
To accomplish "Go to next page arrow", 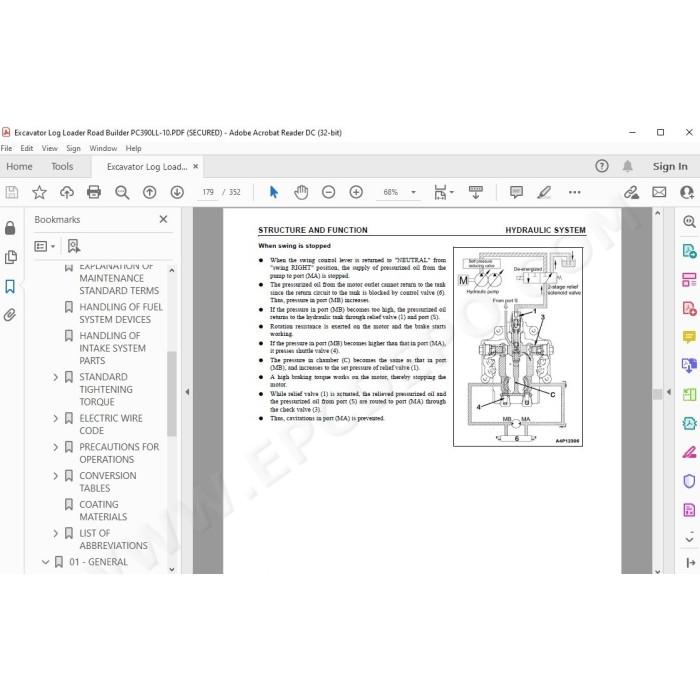I will pos(177,192).
